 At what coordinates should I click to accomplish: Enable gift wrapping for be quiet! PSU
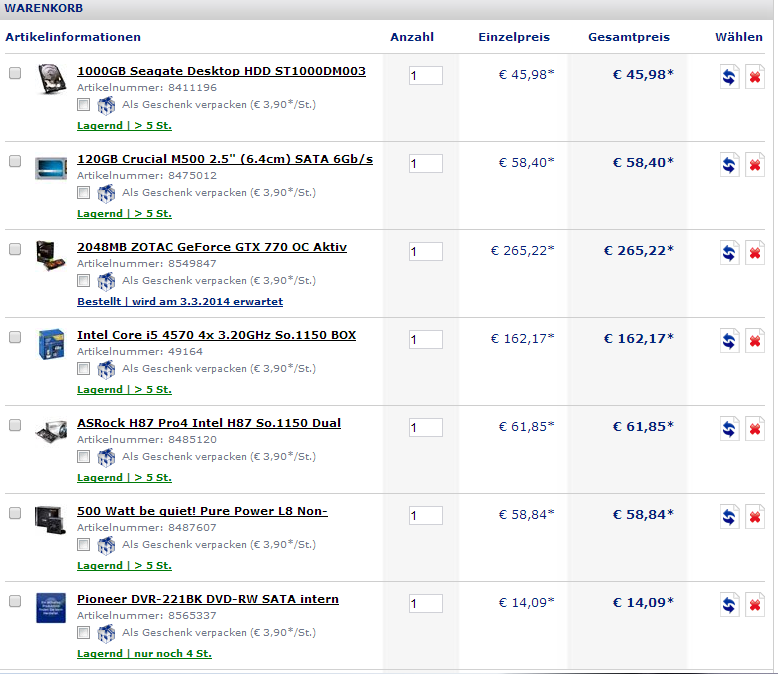pyautogui.click(x=83, y=544)
